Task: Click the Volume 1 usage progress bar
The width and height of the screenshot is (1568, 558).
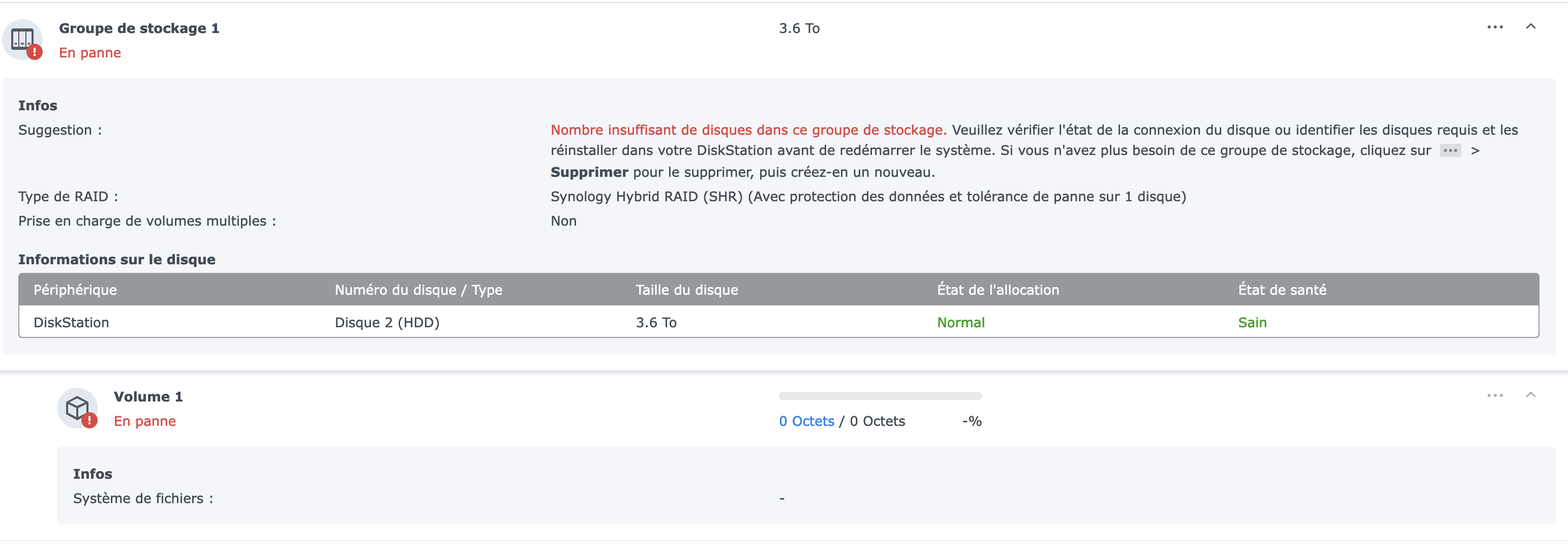Action: 880,396
